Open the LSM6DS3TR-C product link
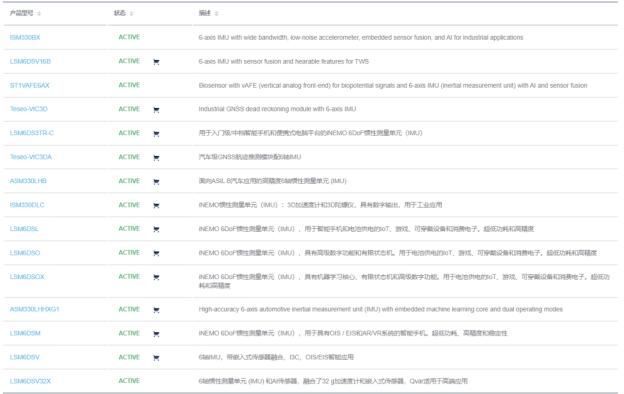Screen dimensions: 624x394 click(x=32, y=133)
